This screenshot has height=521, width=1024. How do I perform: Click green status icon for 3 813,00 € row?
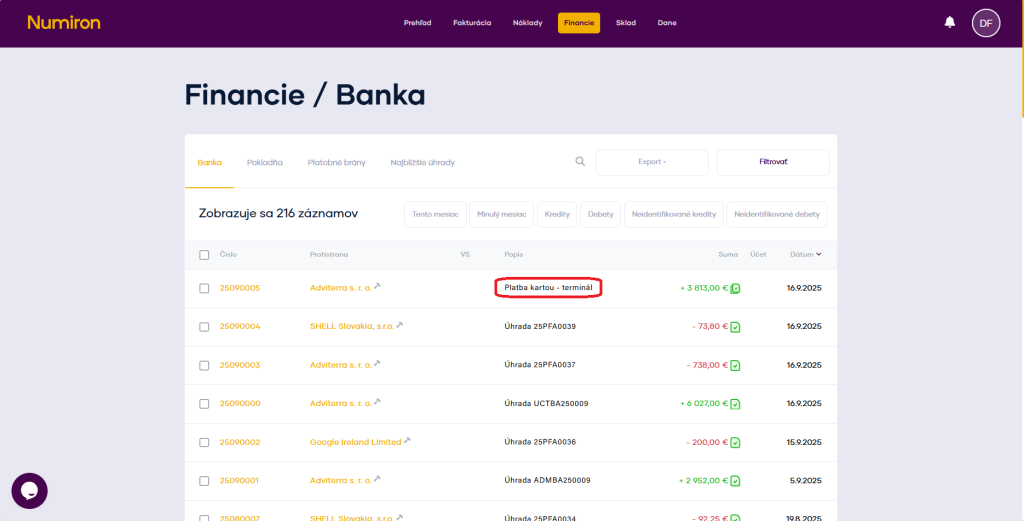(735, 288)
